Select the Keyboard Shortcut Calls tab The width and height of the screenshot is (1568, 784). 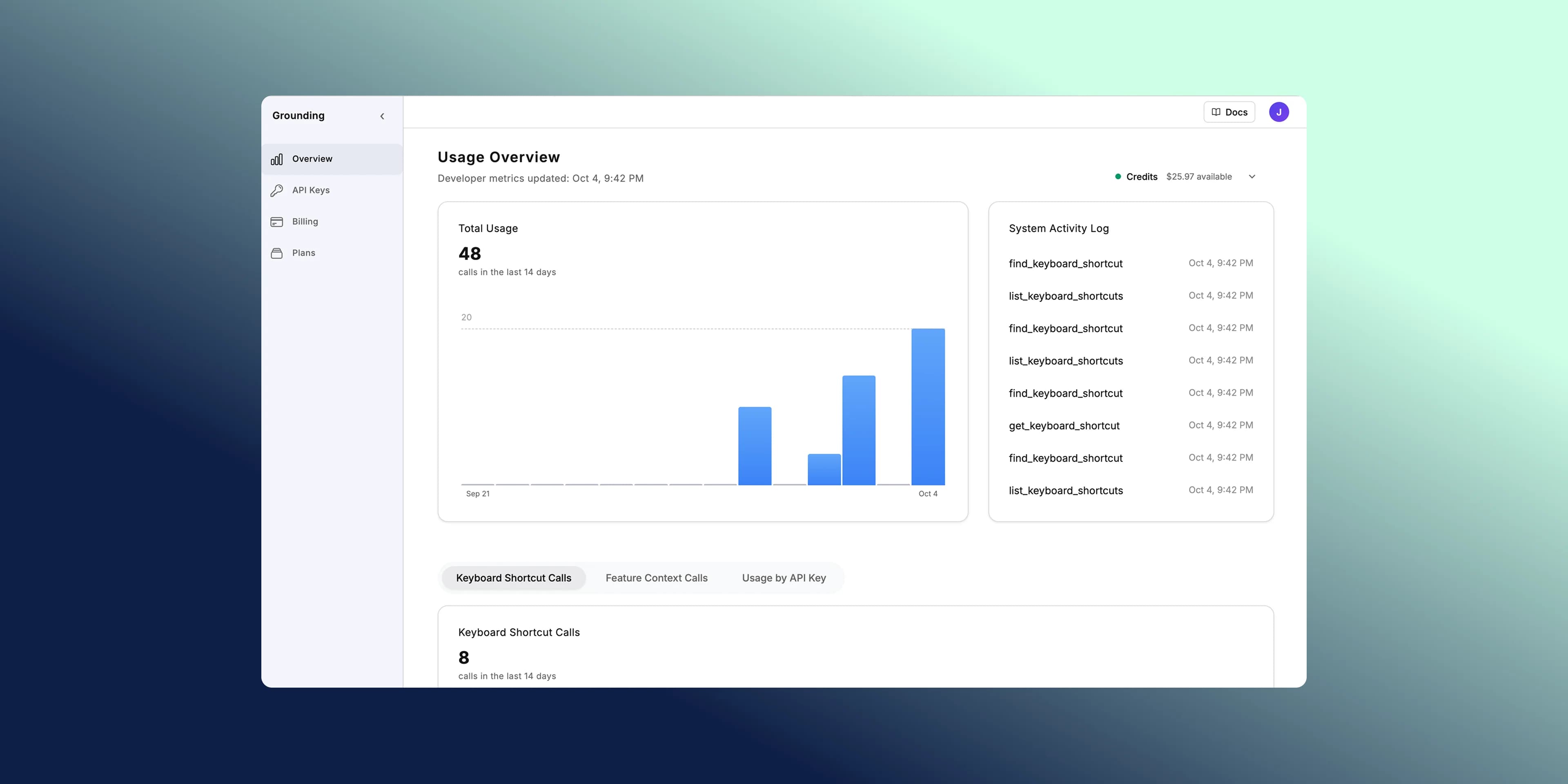[513, 578]
